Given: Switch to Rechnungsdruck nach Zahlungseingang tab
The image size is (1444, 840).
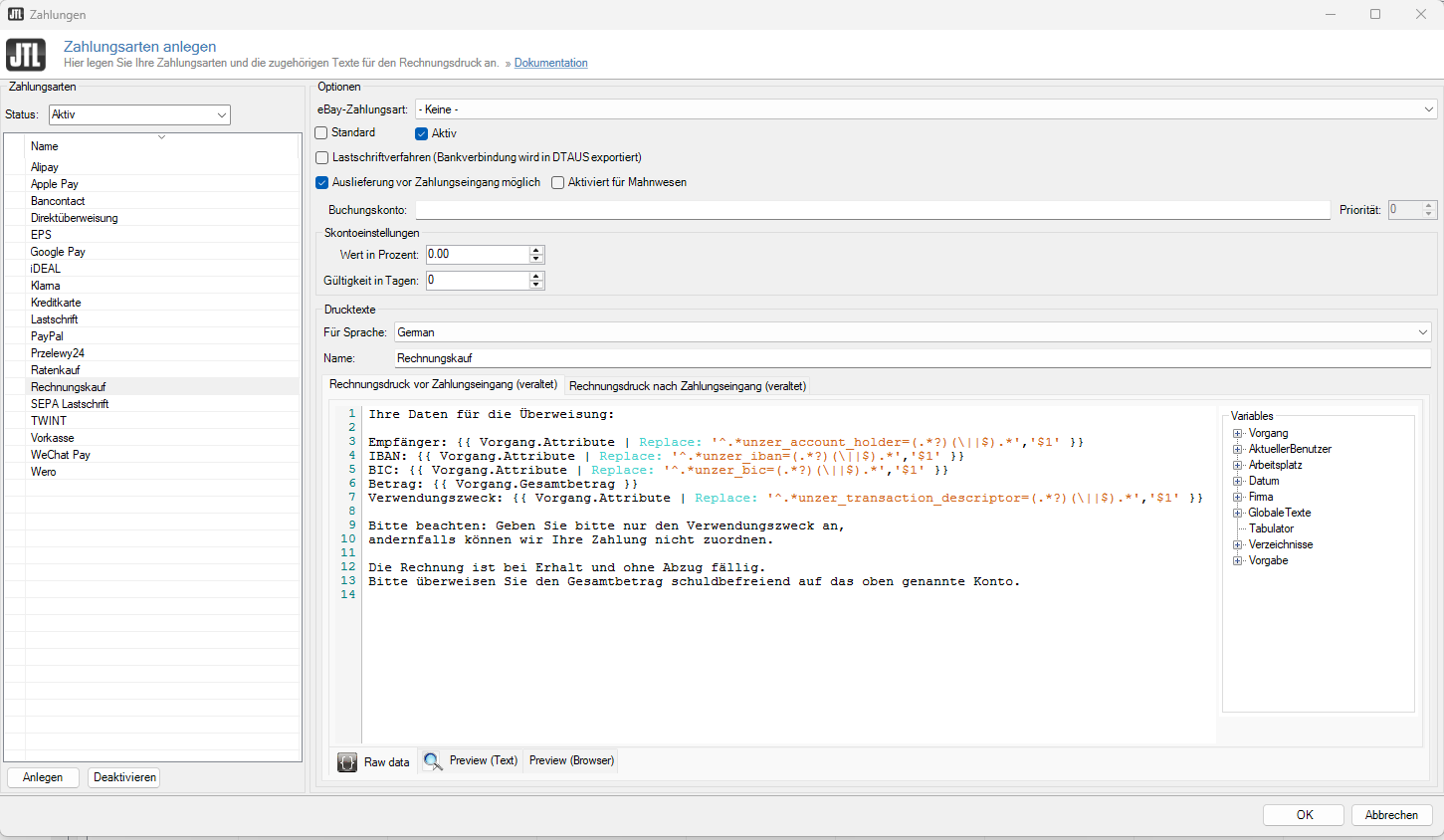Looking at the screenshot, I should (686, 385).
